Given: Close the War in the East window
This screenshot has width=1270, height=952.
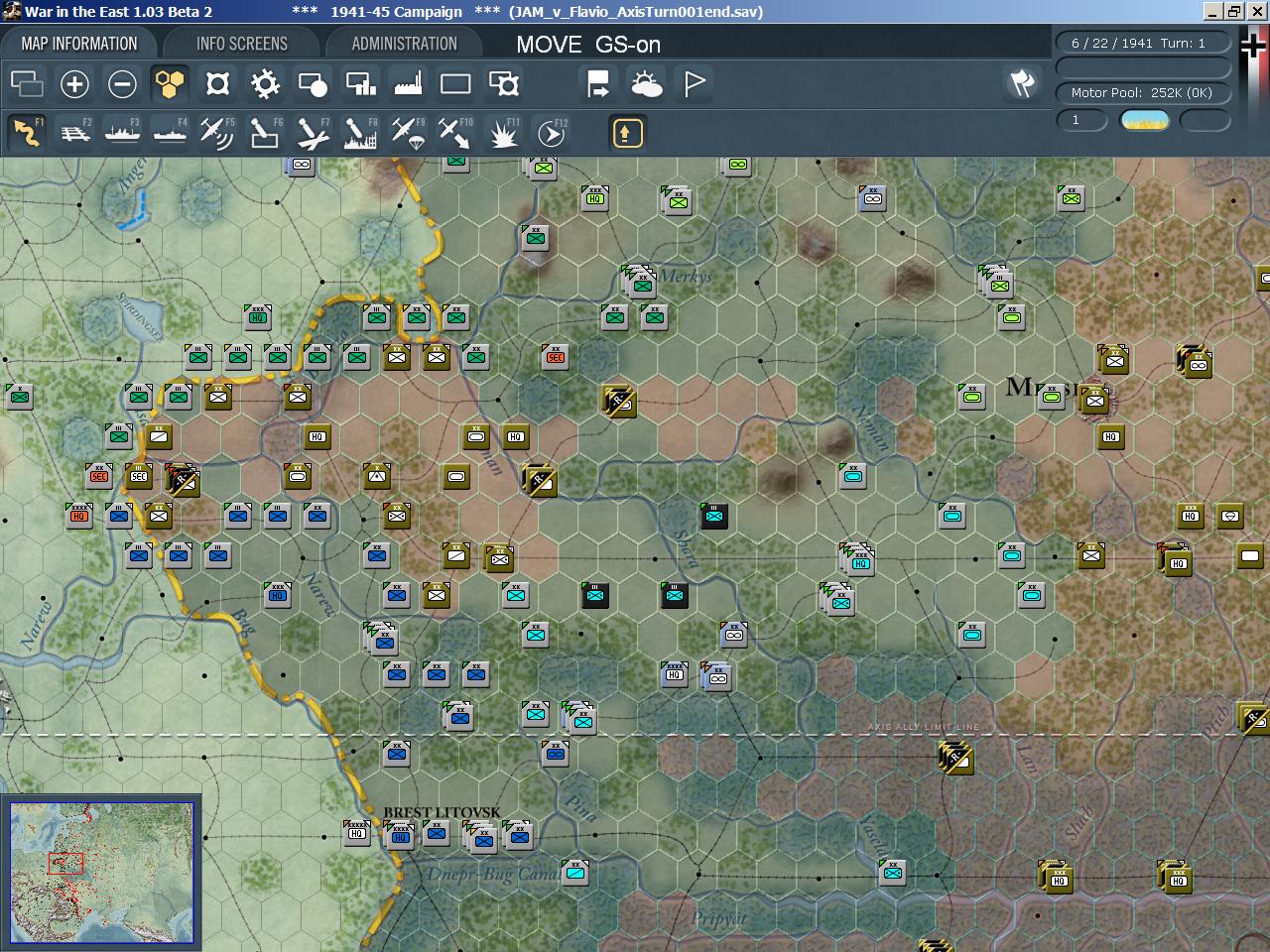Looking at the screenshot, I should (1257, 11).
